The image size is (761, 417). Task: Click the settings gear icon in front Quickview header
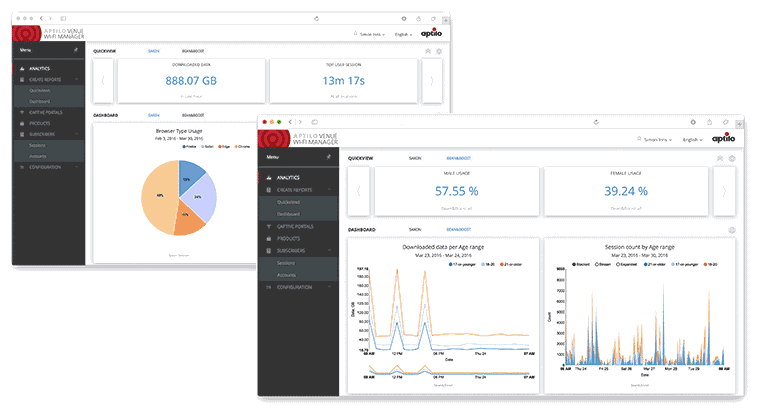point(733,158)
